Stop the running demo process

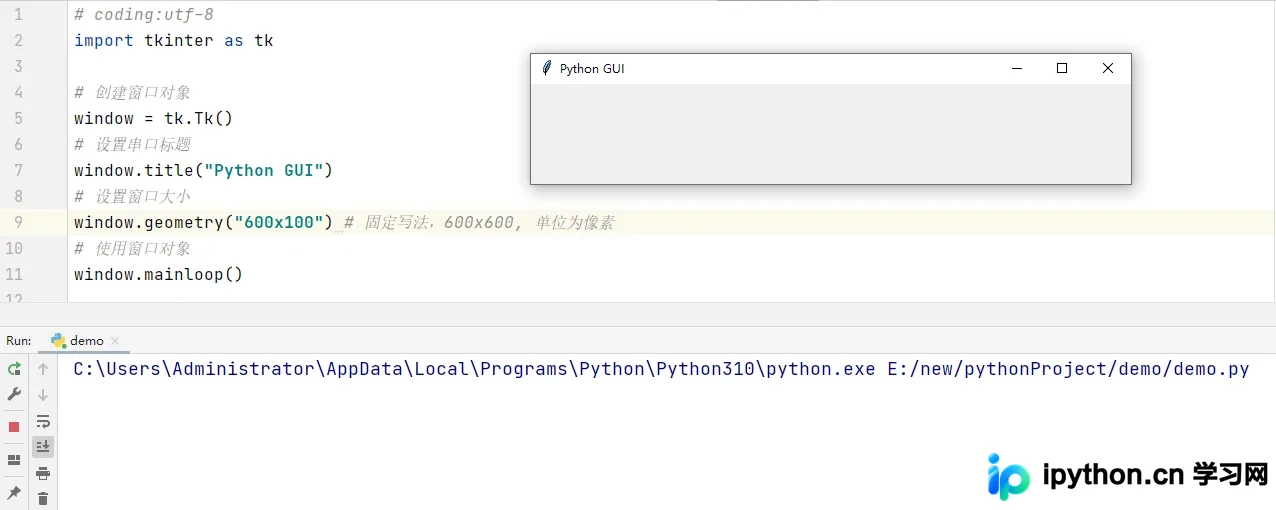coord(14,427)
